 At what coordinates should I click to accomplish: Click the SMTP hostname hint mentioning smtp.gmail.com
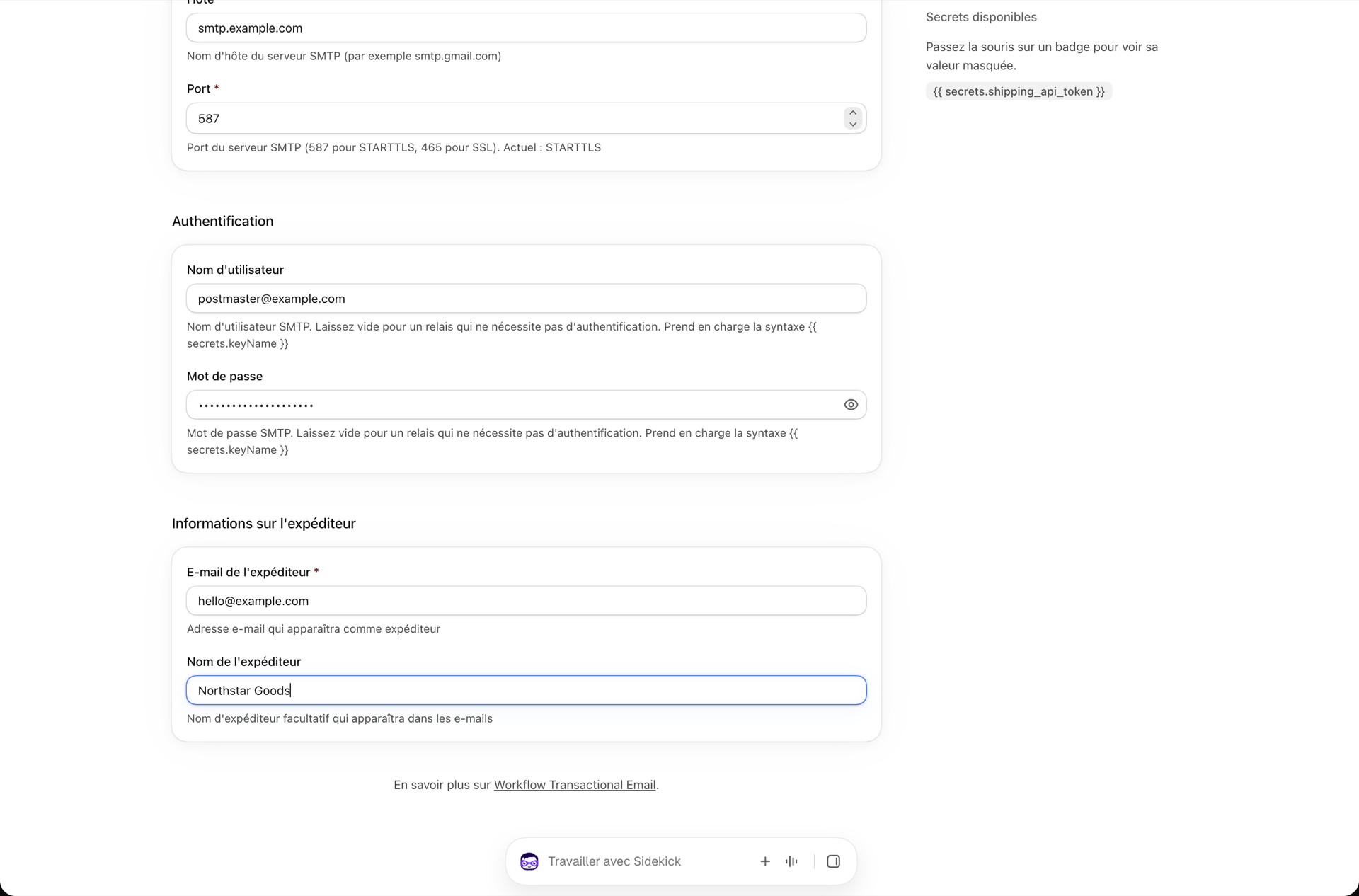tap(344, 56)
